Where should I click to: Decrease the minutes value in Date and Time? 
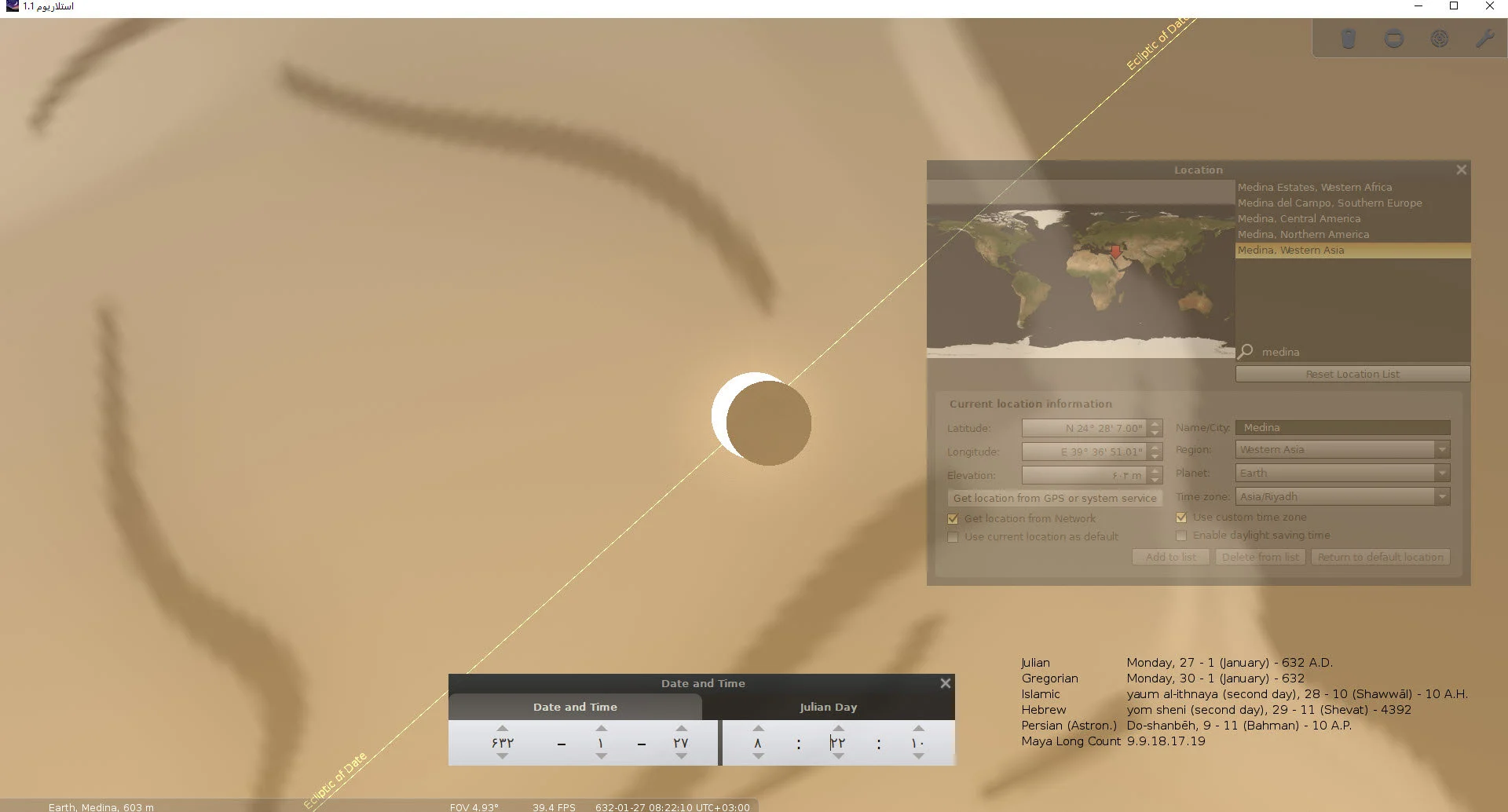[838, 756]
